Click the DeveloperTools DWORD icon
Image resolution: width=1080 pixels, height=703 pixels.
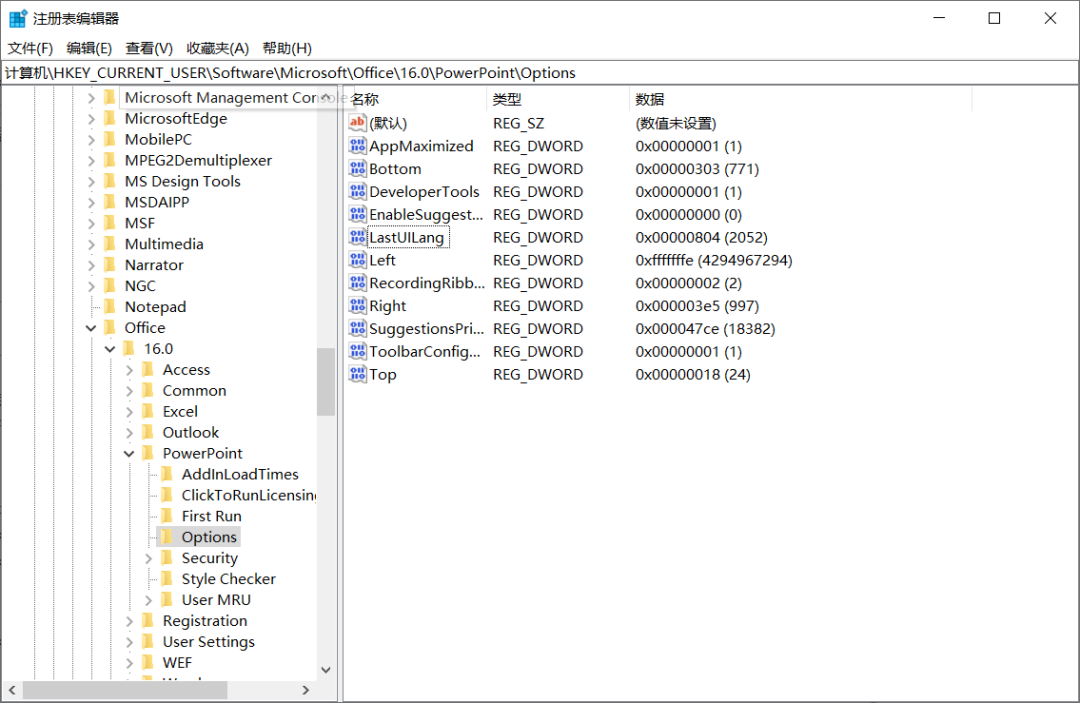click(x=357, y=191)
